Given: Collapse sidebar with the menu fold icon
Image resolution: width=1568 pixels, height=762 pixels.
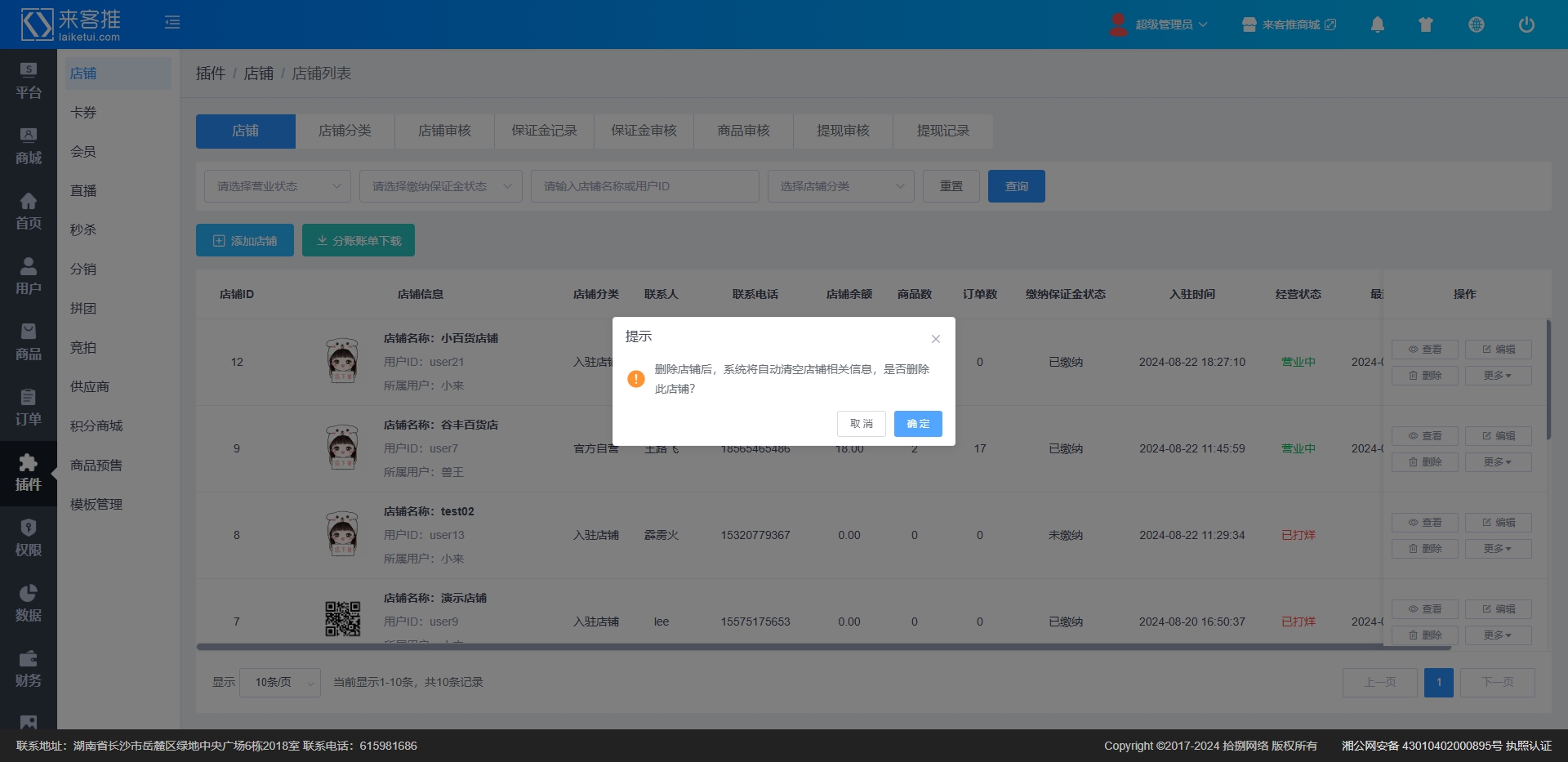Looking at the screenshot, I should 172,22.
